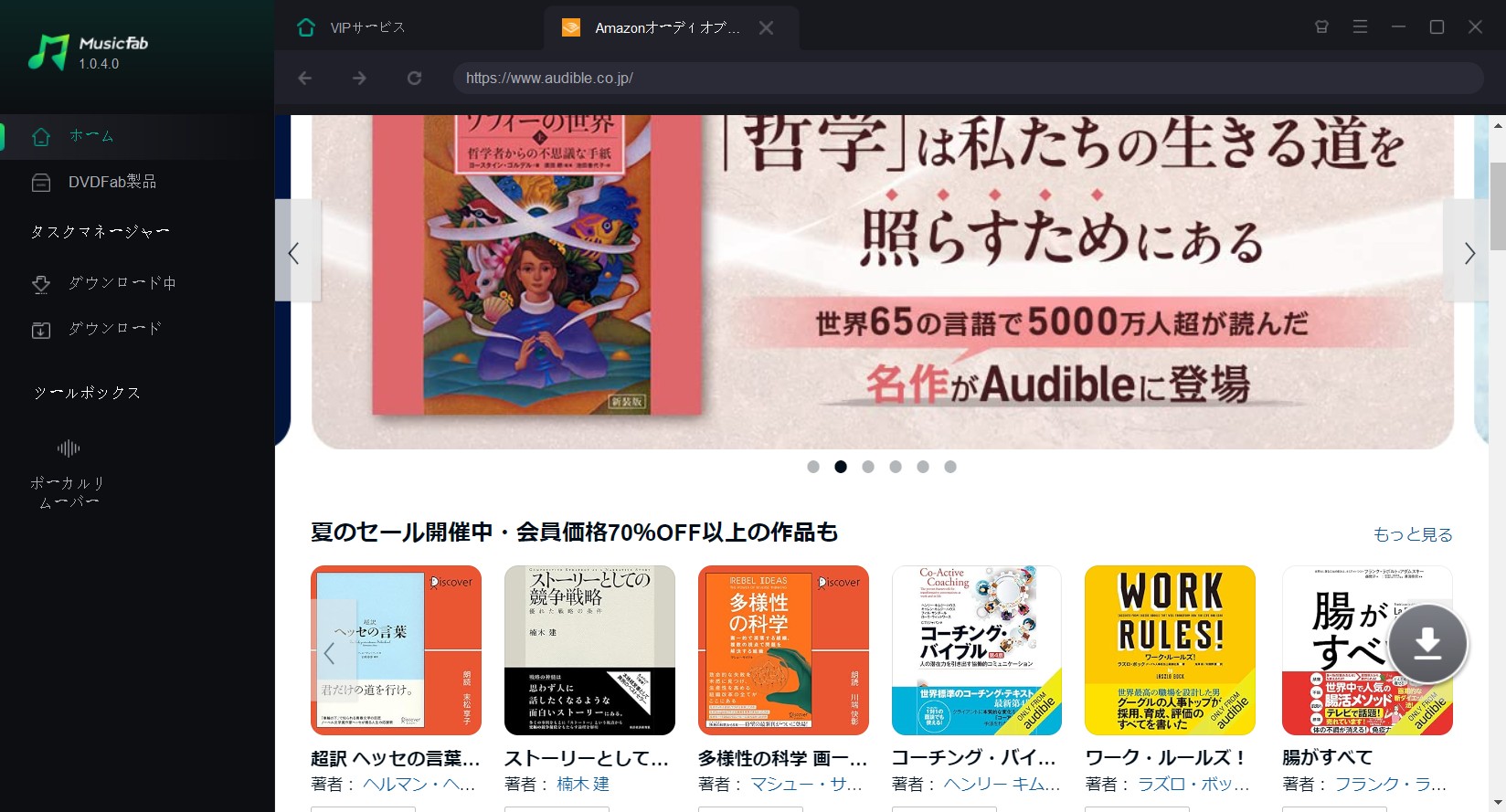Open DVDFab製品 in the sidebar
The height and width of the screenshot is (812, 1506).
(137, 183)
